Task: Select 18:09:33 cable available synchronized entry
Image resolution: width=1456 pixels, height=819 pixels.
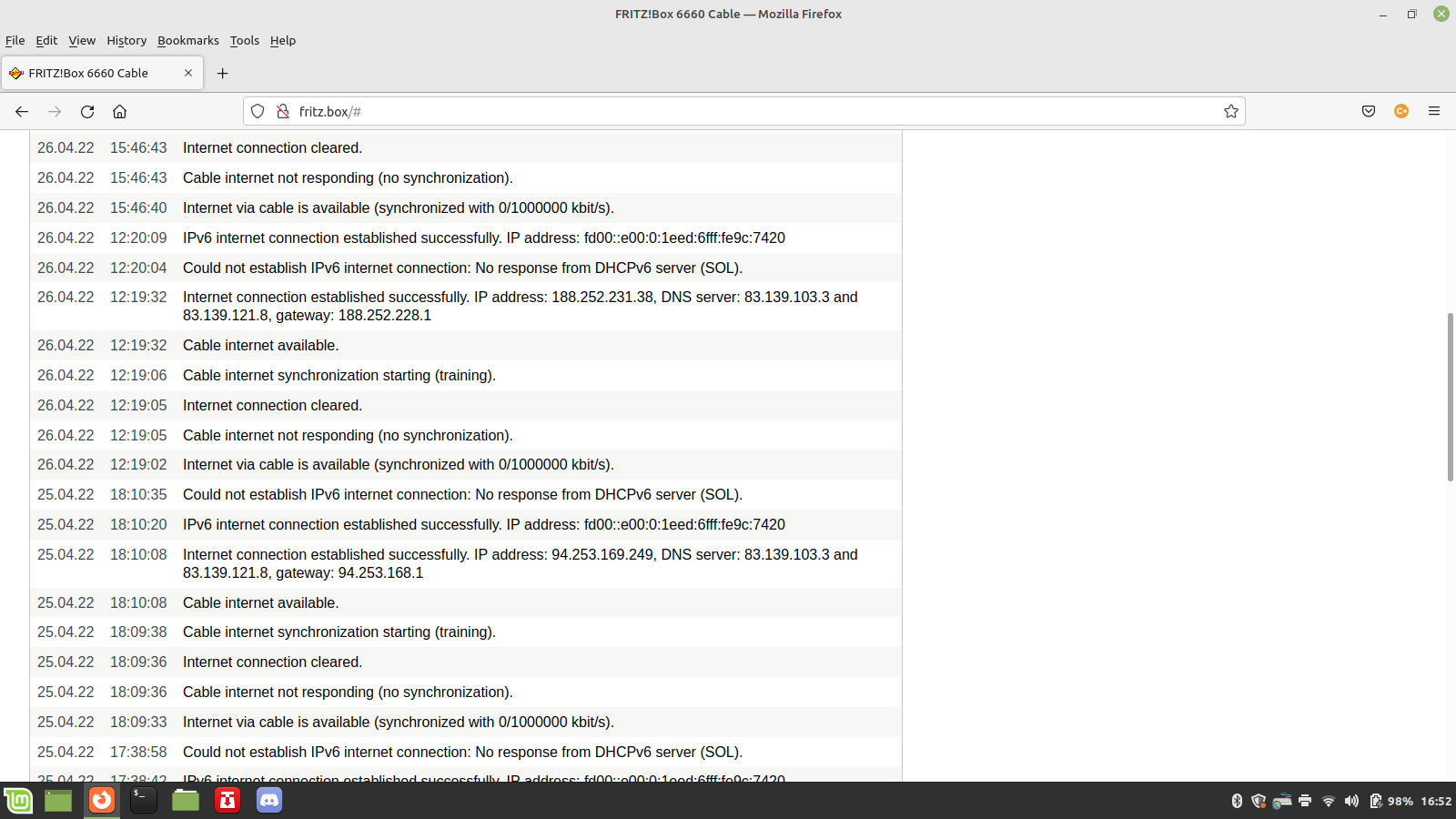Action: pos(466,722)
